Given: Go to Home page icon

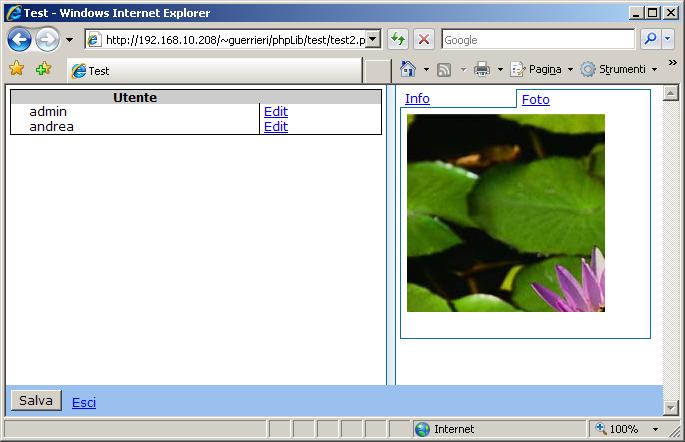Looking at the screenshot, I should coord(408,69).
